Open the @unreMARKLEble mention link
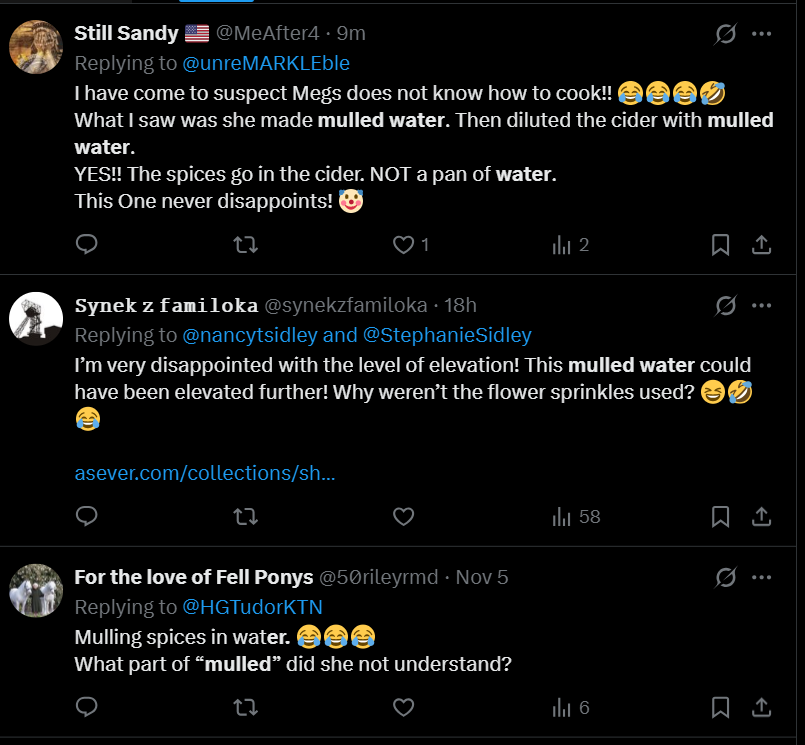This screenshot has width=805, height=745. pos(266,63)
